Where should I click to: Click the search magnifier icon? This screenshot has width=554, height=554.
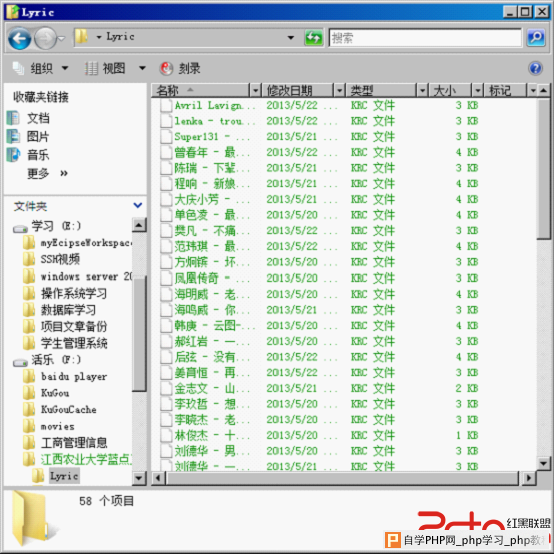point(536,37)
